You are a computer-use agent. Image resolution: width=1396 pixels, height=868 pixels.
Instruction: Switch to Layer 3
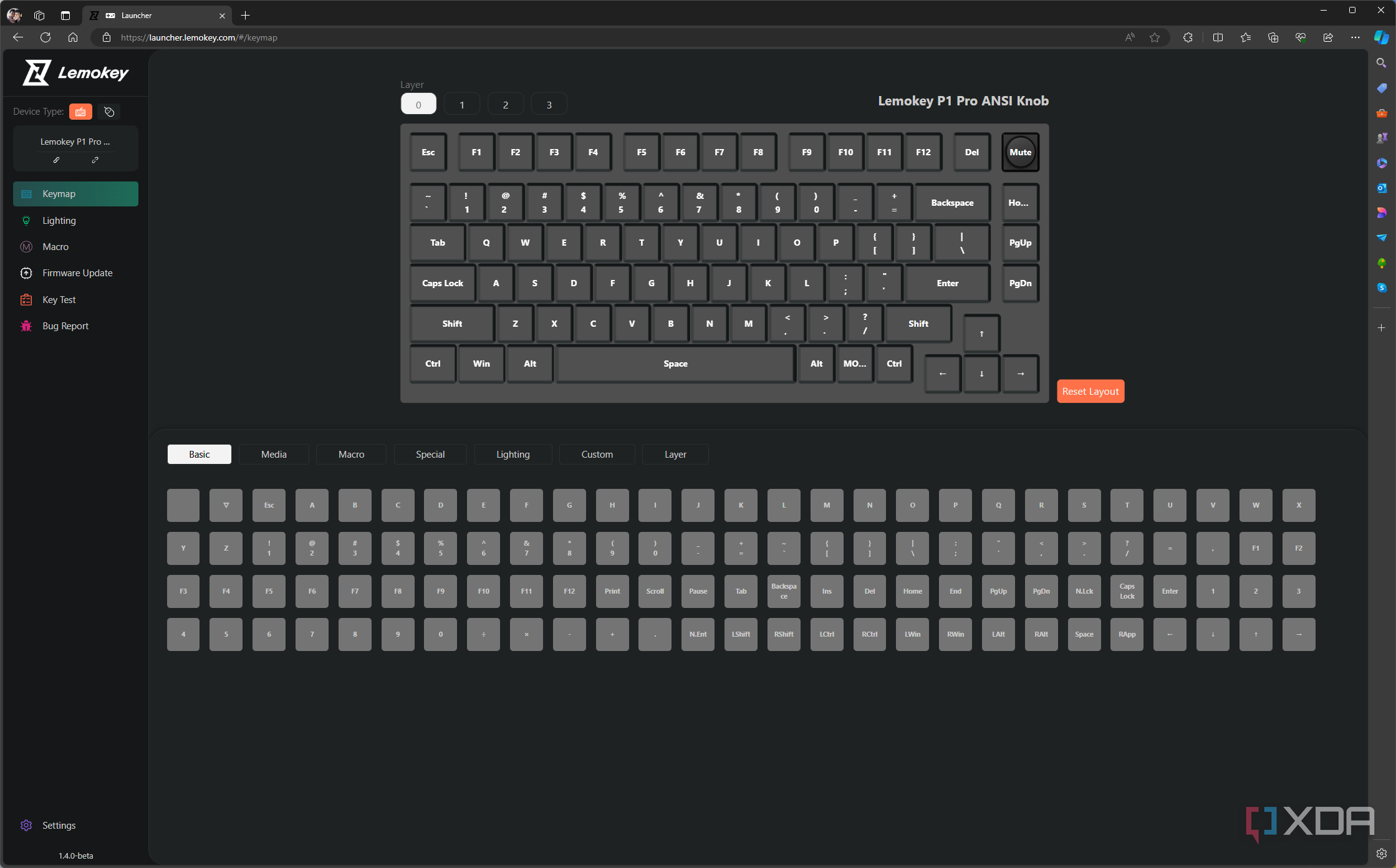click(549, 104)
